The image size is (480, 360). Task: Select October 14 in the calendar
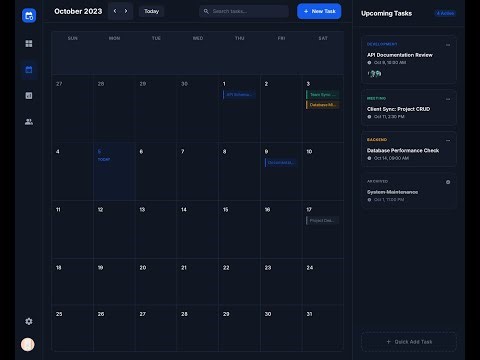pos(198,229)
